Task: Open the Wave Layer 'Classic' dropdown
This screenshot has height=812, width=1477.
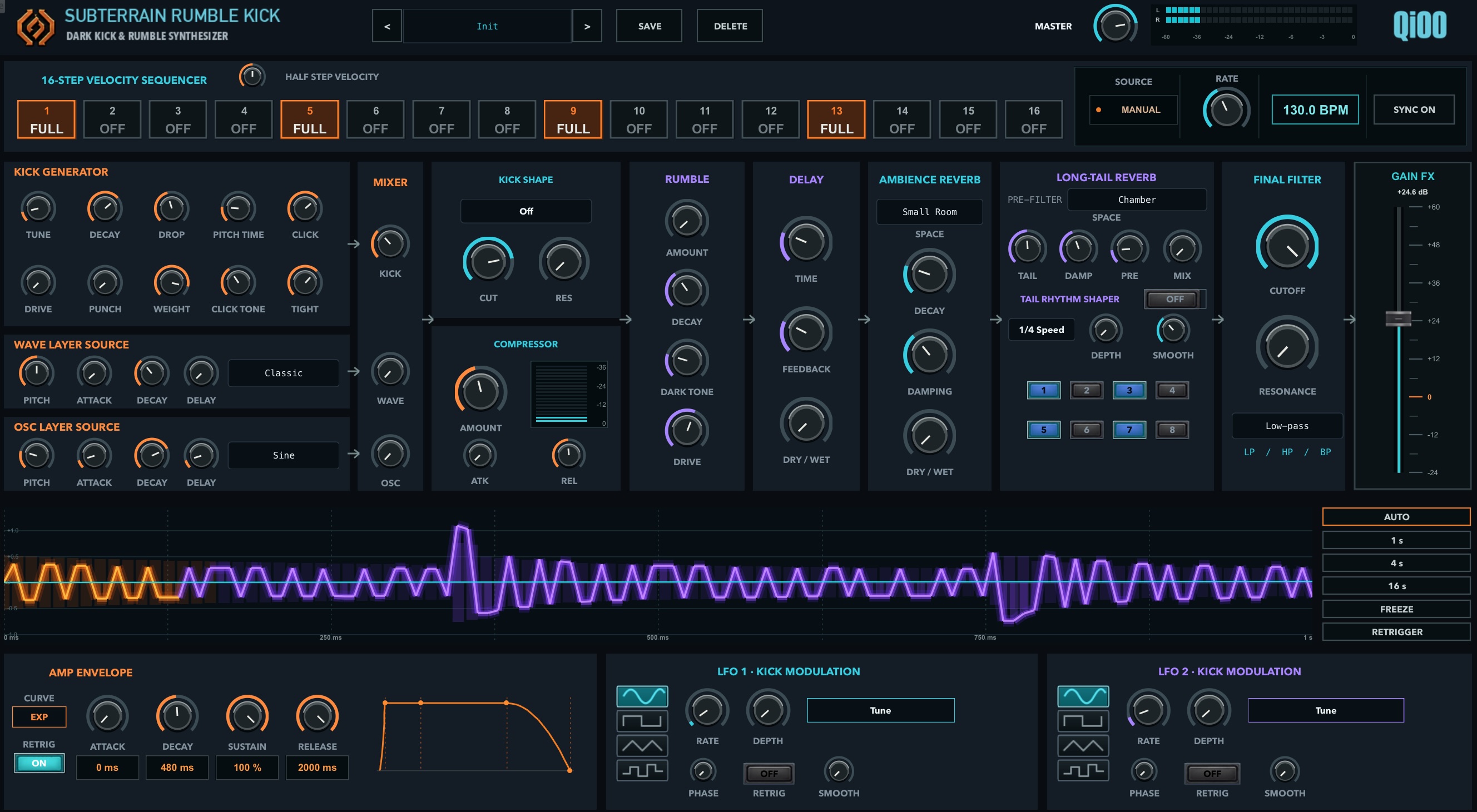Action: (283, 373)
